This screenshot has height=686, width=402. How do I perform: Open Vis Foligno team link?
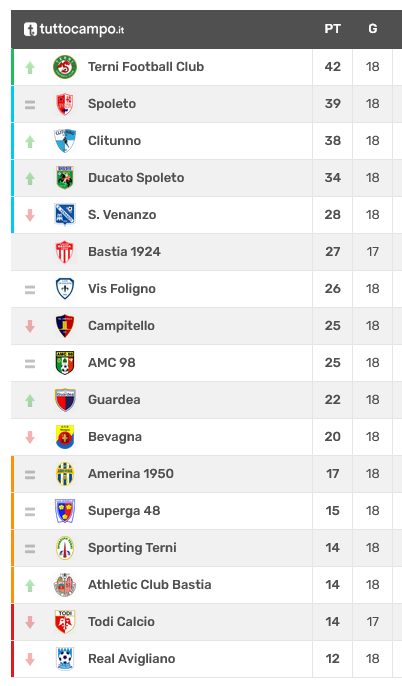coord(122,289)
